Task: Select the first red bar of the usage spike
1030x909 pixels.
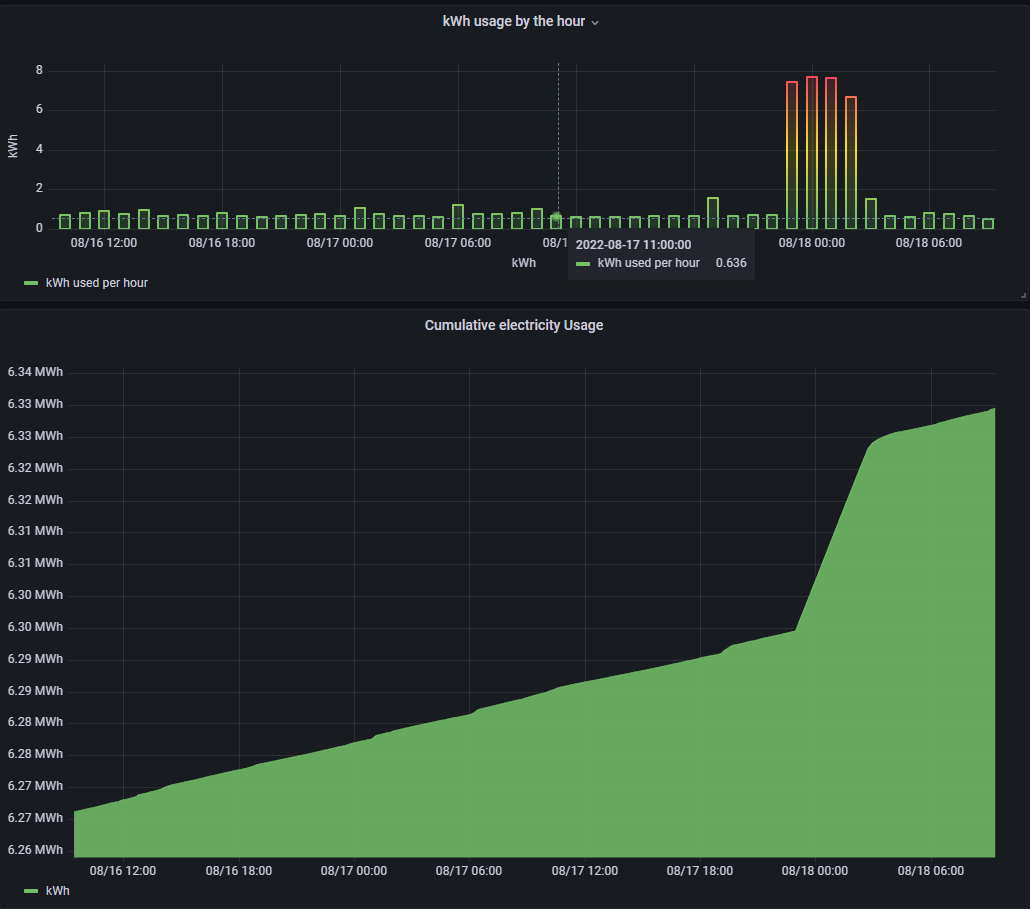Action: coord(792,150)
